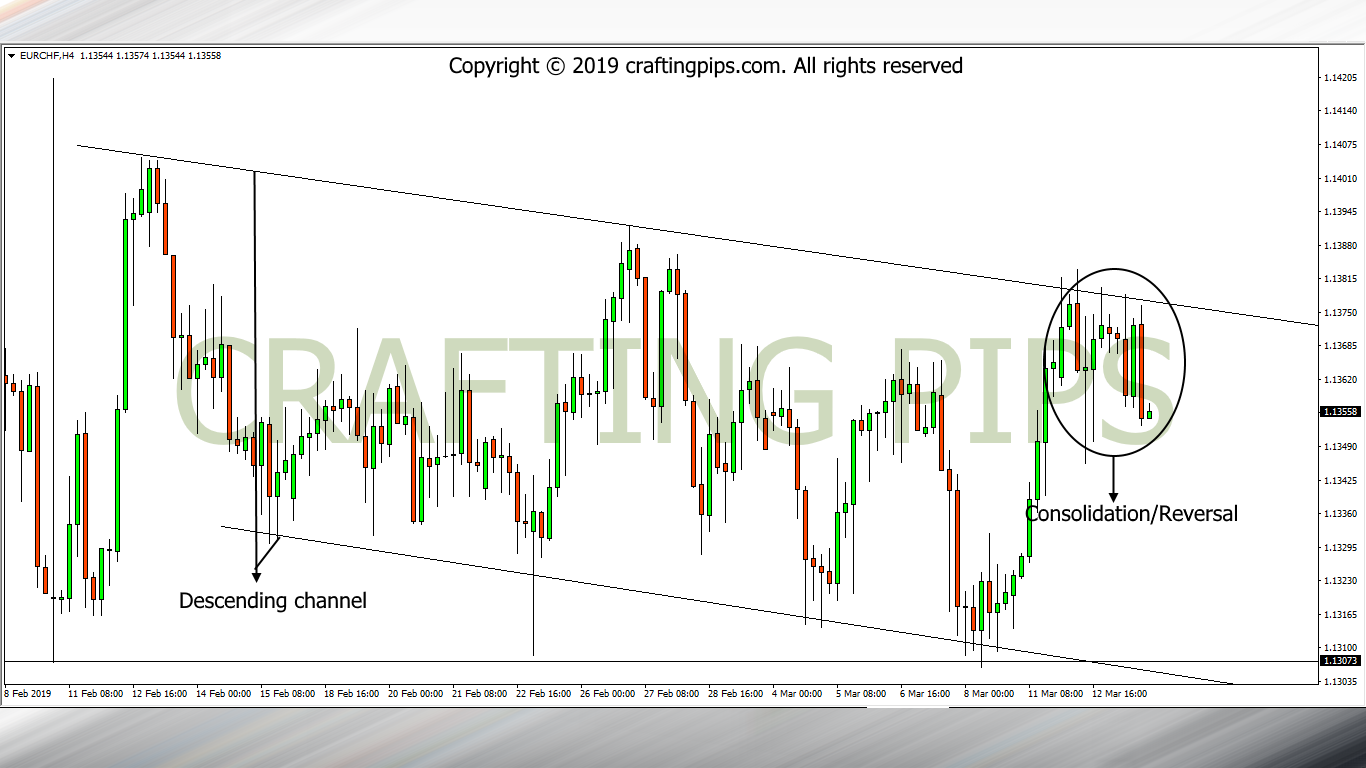1366x768 pixels.
Task: Click the 1.13880 price axis label
Action: pos(1340,246)
